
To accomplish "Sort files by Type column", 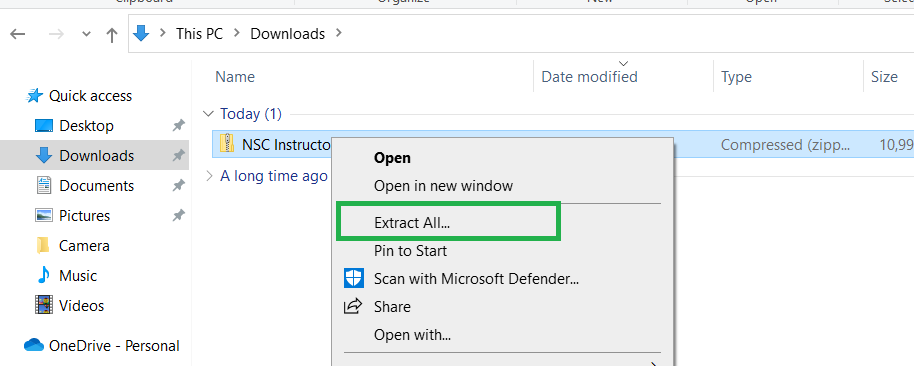I will tap(736, 77).
